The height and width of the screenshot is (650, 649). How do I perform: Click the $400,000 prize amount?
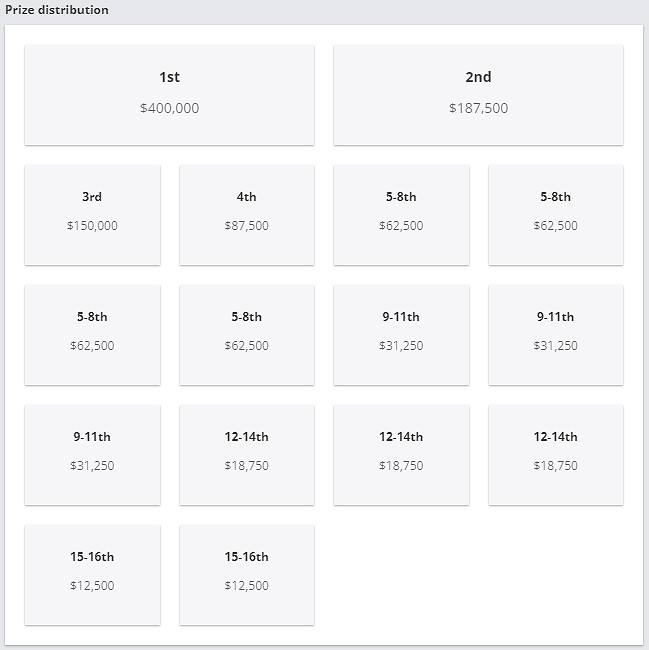click(169, 108)
